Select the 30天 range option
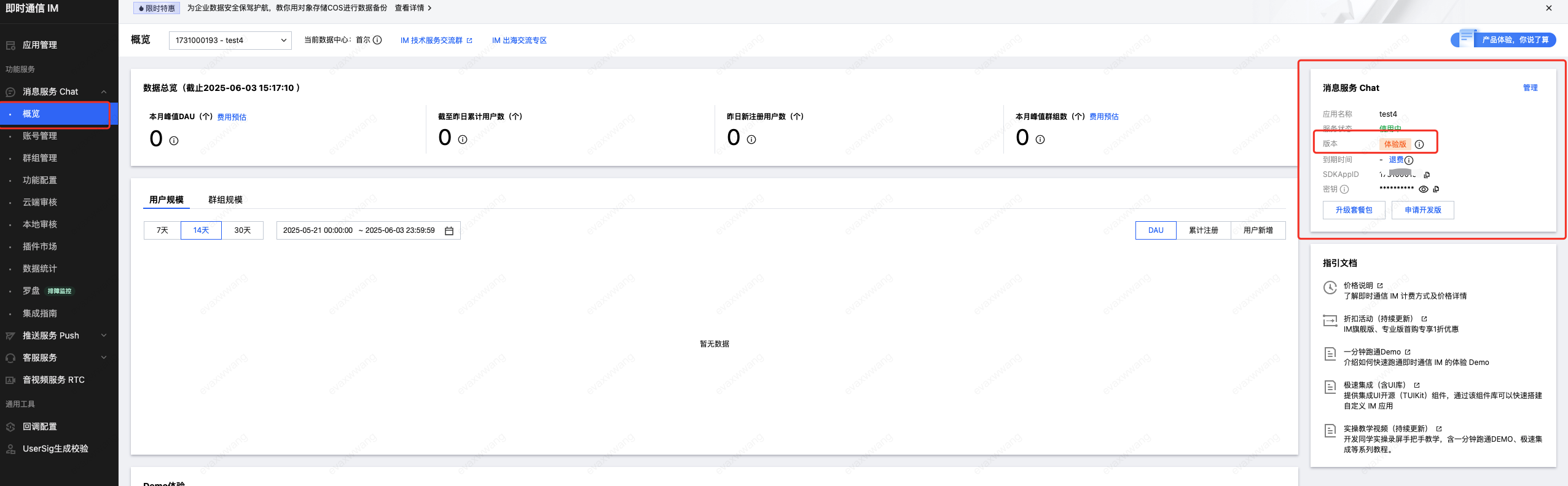1568x486 pixels. coord(243,230)
